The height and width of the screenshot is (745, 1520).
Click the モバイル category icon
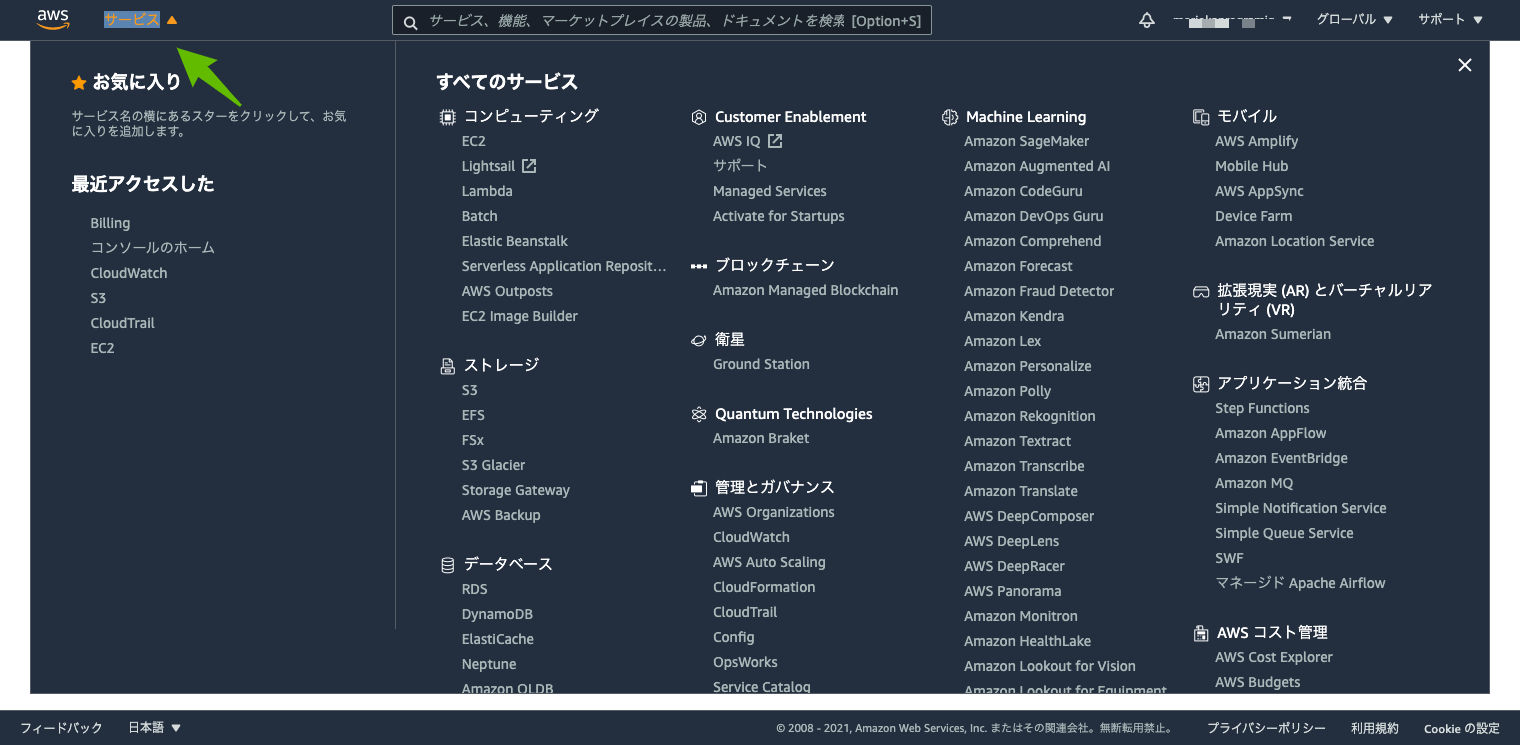[1201, 117]
